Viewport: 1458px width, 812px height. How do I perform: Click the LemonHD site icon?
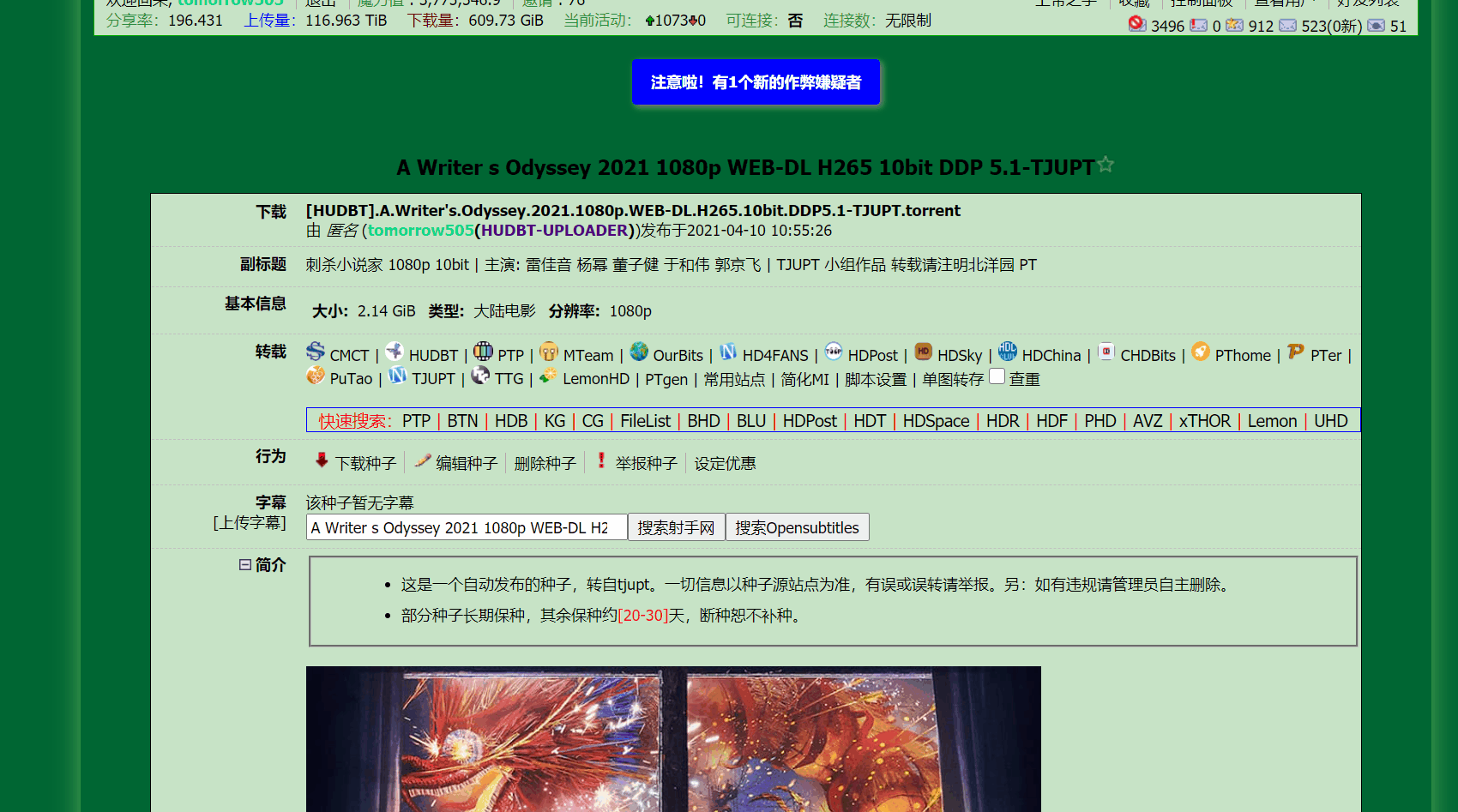pos(548,375)
